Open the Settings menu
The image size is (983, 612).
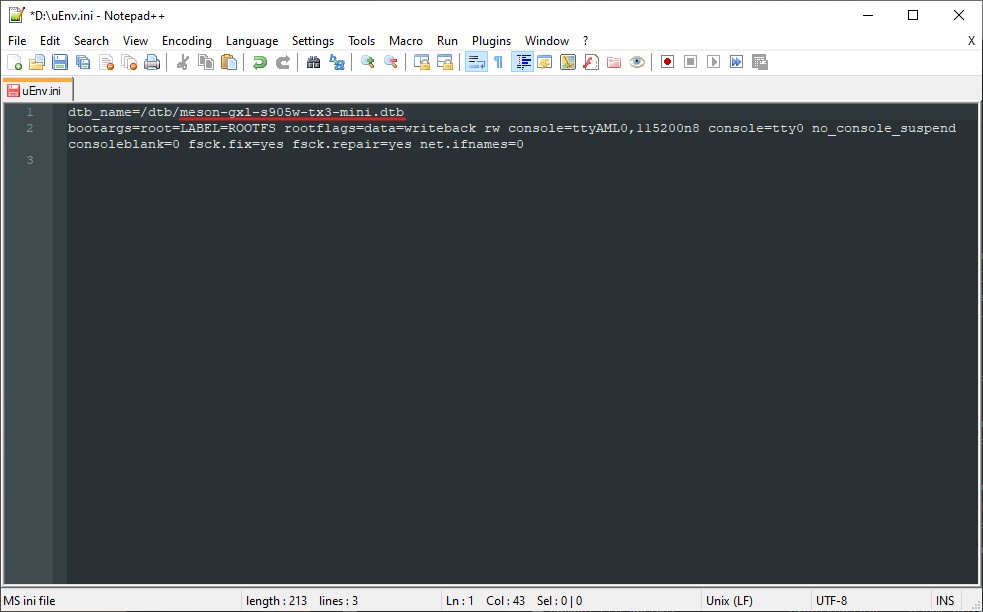click(x=312, y=41)
